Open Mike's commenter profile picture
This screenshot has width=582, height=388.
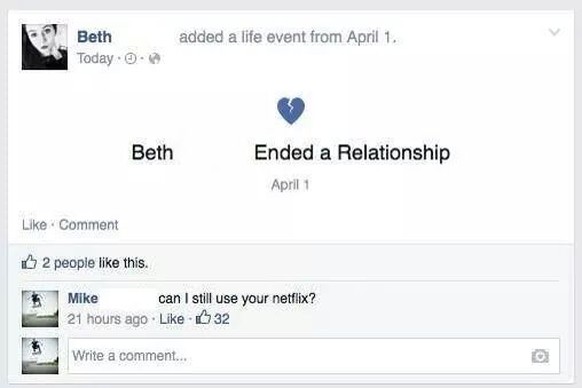pos(40,309)
